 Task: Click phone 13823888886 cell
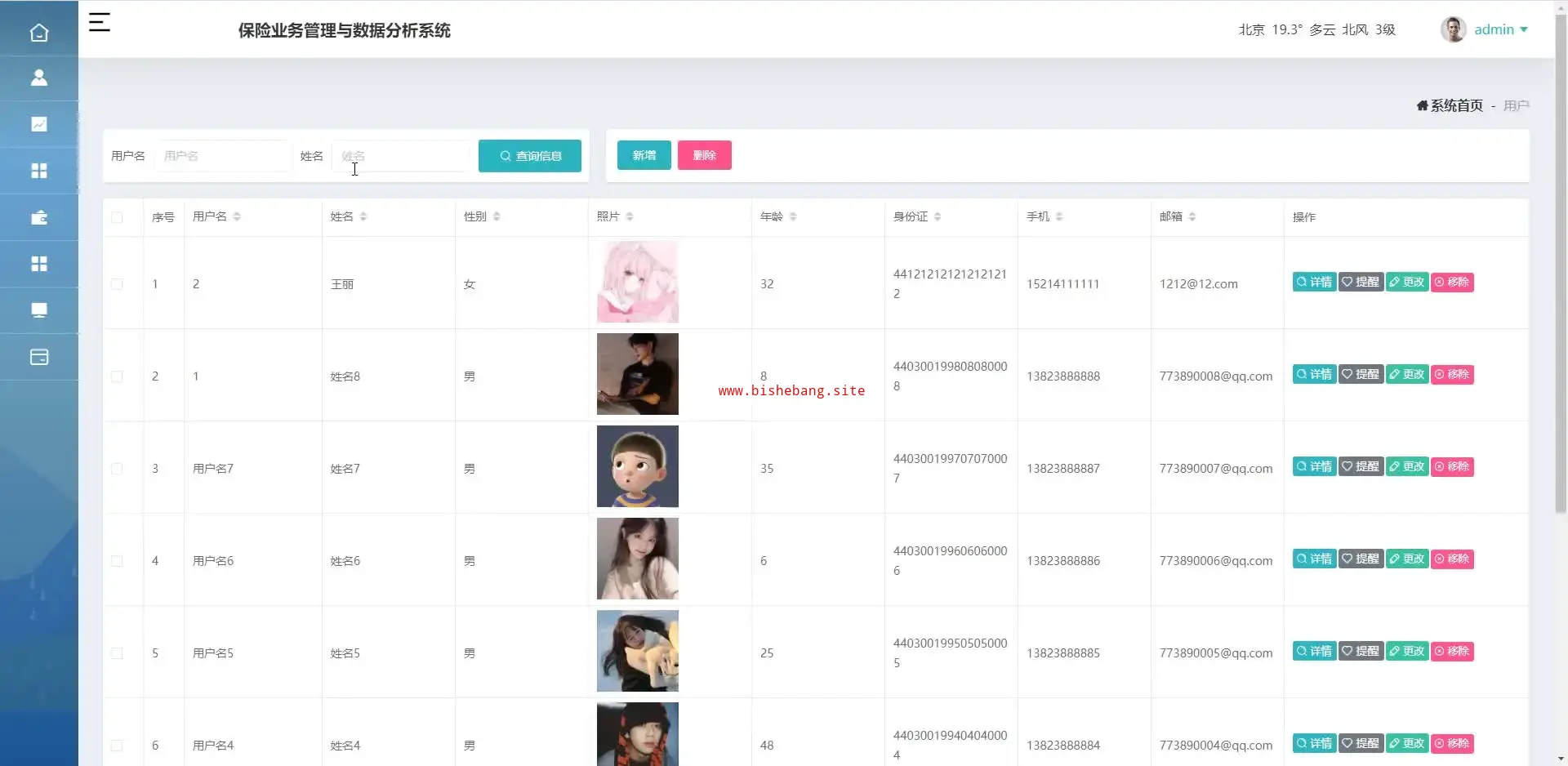(1062, 561)
